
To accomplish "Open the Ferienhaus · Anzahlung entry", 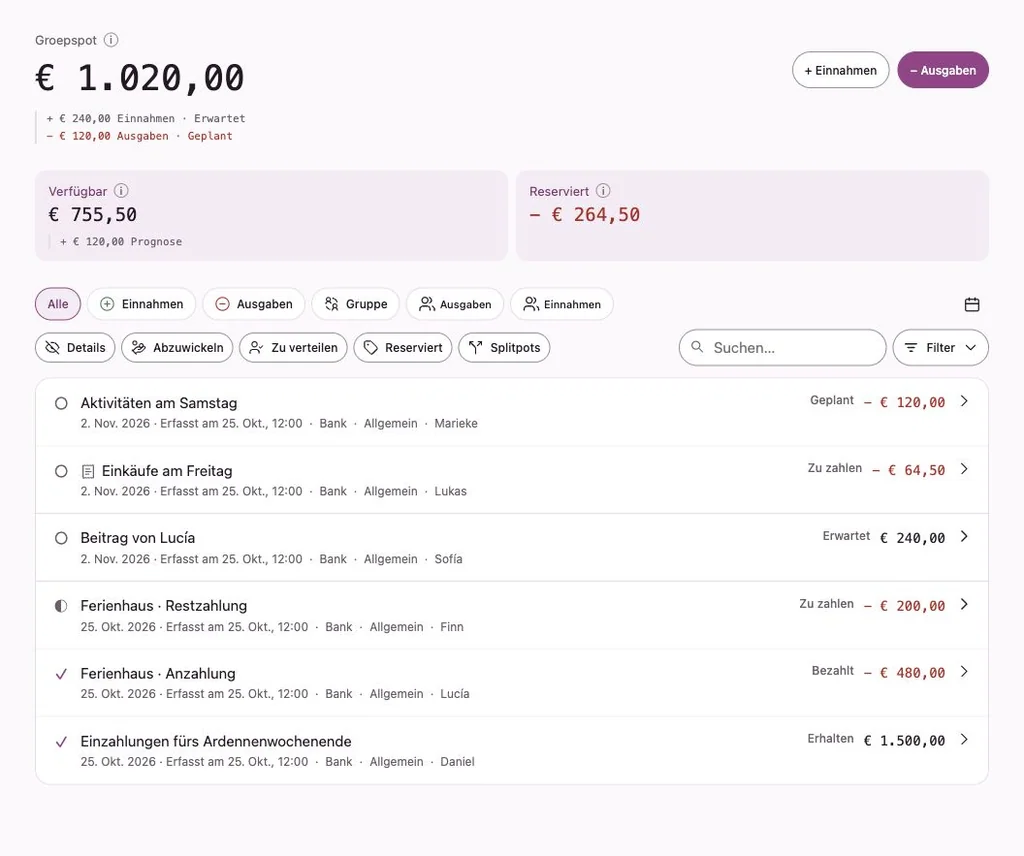I will pyautogui.click(x=512, y=683).
